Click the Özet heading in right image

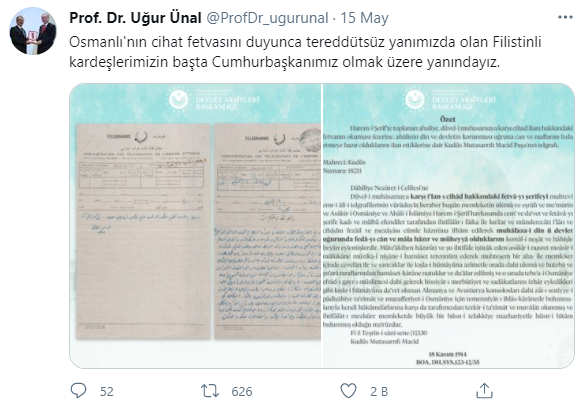448,119
